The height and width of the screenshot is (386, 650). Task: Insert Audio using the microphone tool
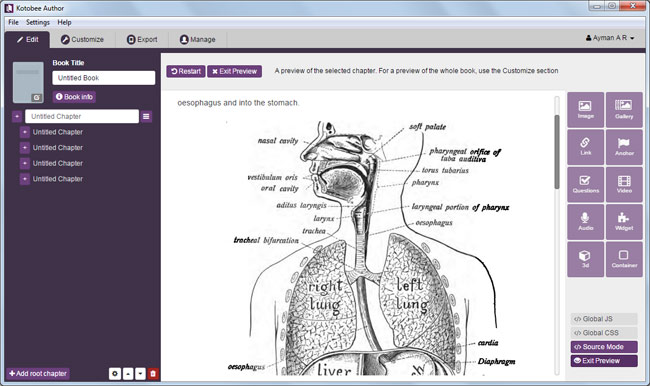[585, 222]
